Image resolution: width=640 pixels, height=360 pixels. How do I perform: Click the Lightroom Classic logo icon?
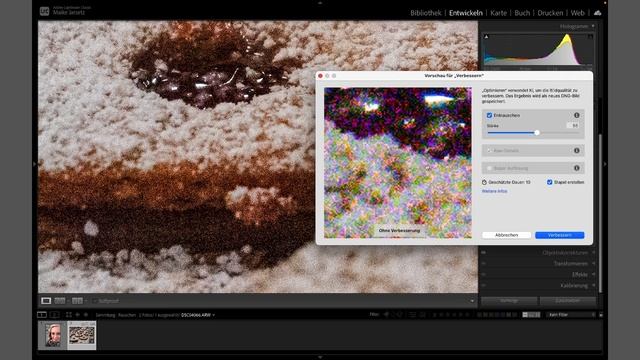pyautogui.click(x=44, y=11)
